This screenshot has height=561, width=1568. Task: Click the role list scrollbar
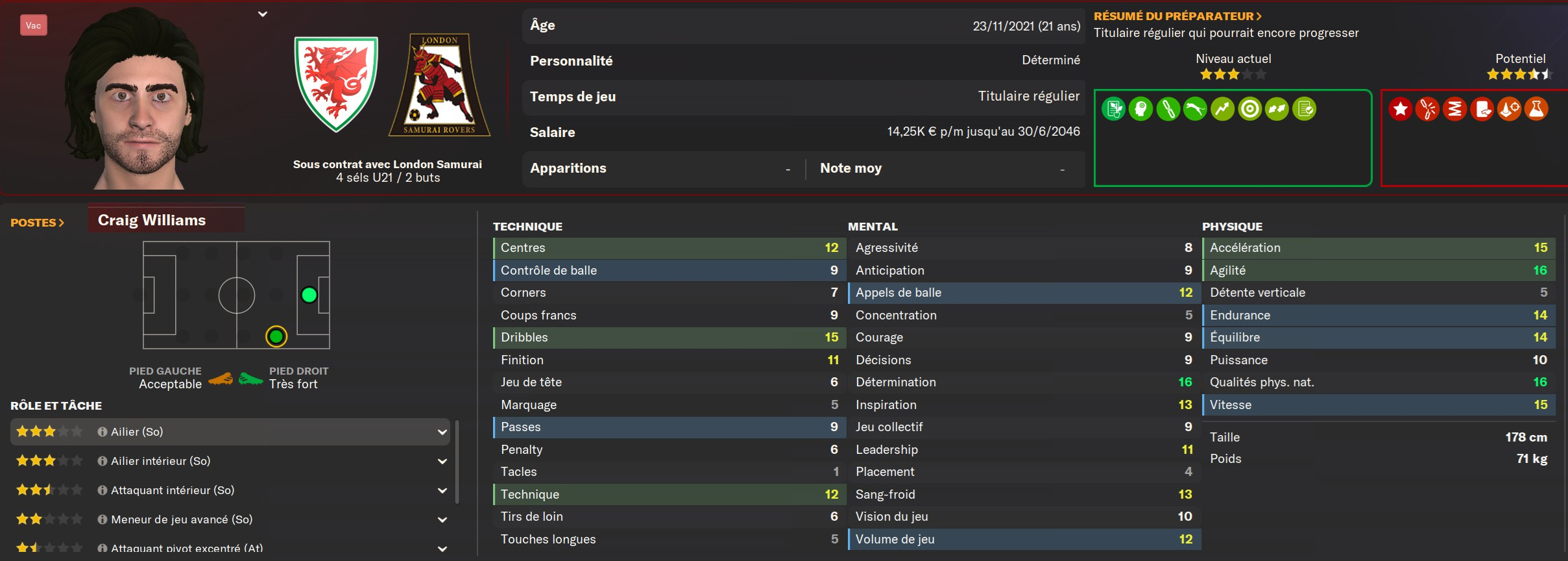[x=457, y=461]
